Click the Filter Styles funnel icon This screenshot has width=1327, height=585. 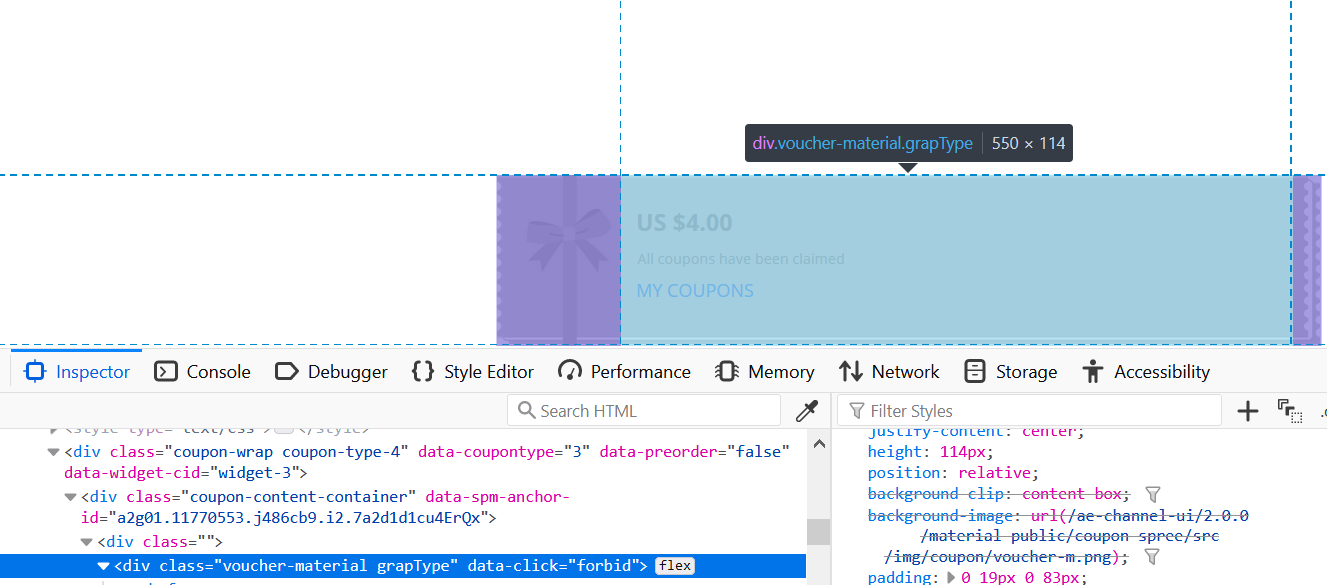[857, 411]
